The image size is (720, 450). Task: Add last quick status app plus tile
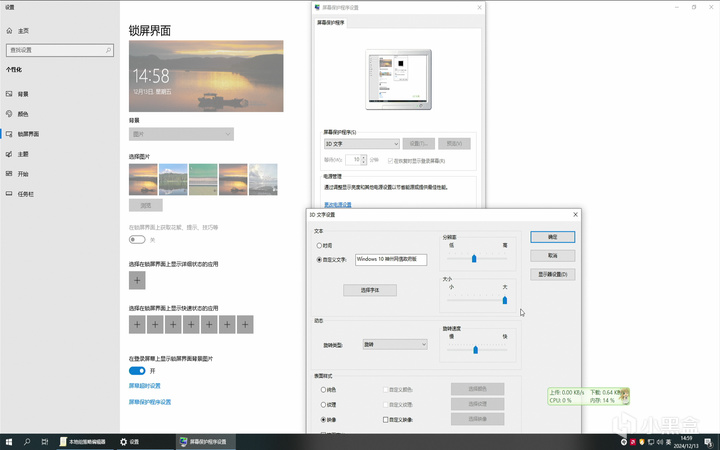point(245,325)
